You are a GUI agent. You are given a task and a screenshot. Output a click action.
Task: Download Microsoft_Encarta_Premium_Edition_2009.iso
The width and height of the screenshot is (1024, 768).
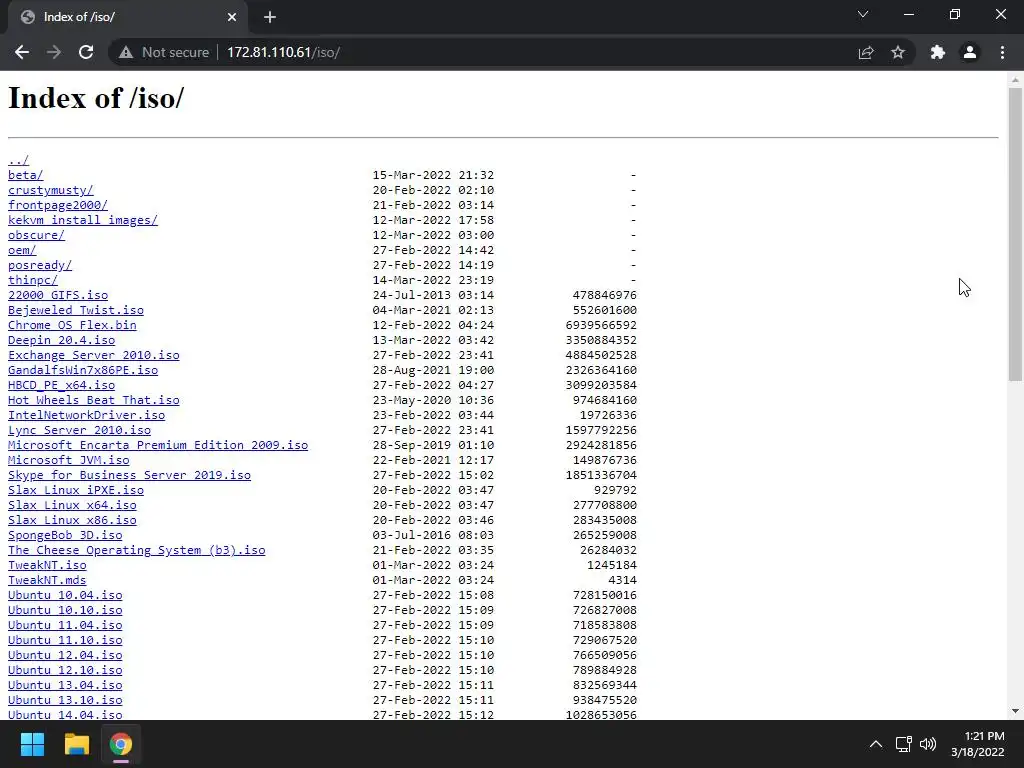(158, 445)
